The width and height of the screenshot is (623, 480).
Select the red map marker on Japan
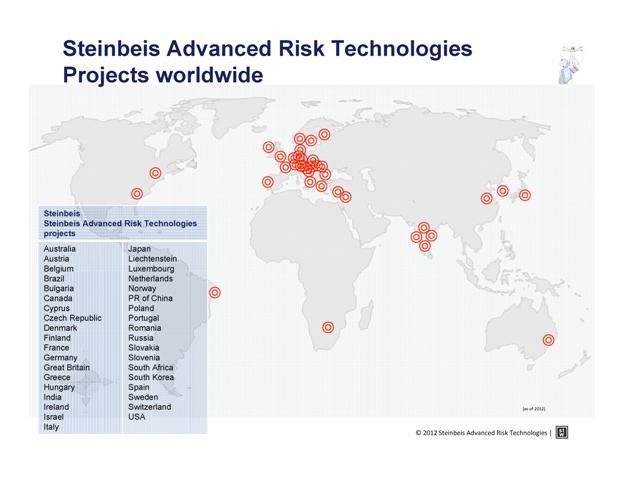[x=525, y=195]
